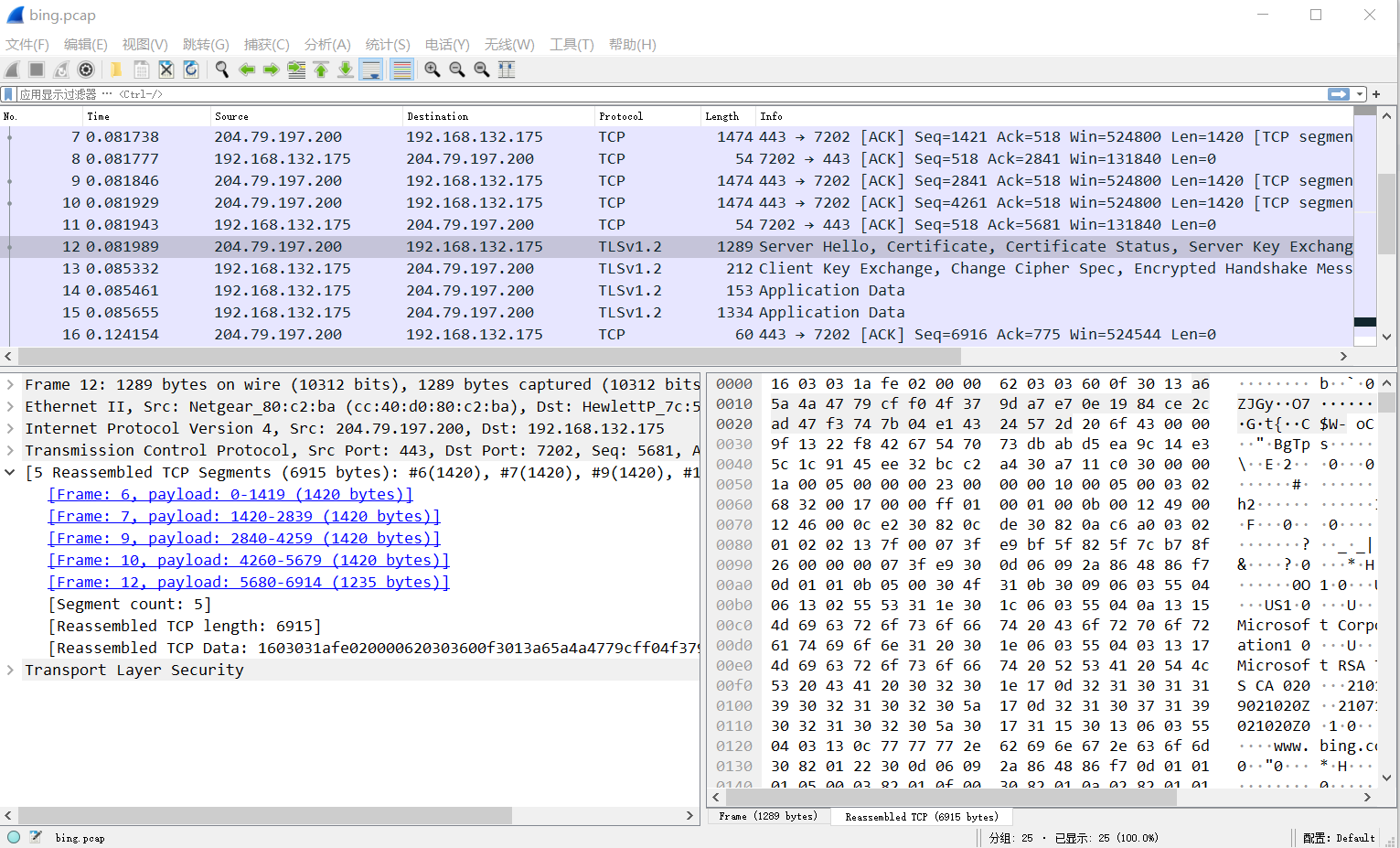This screenshot has height=848, width=1400.
Task: Follow link to Frame 6 payload
Action: pos(230,495)
